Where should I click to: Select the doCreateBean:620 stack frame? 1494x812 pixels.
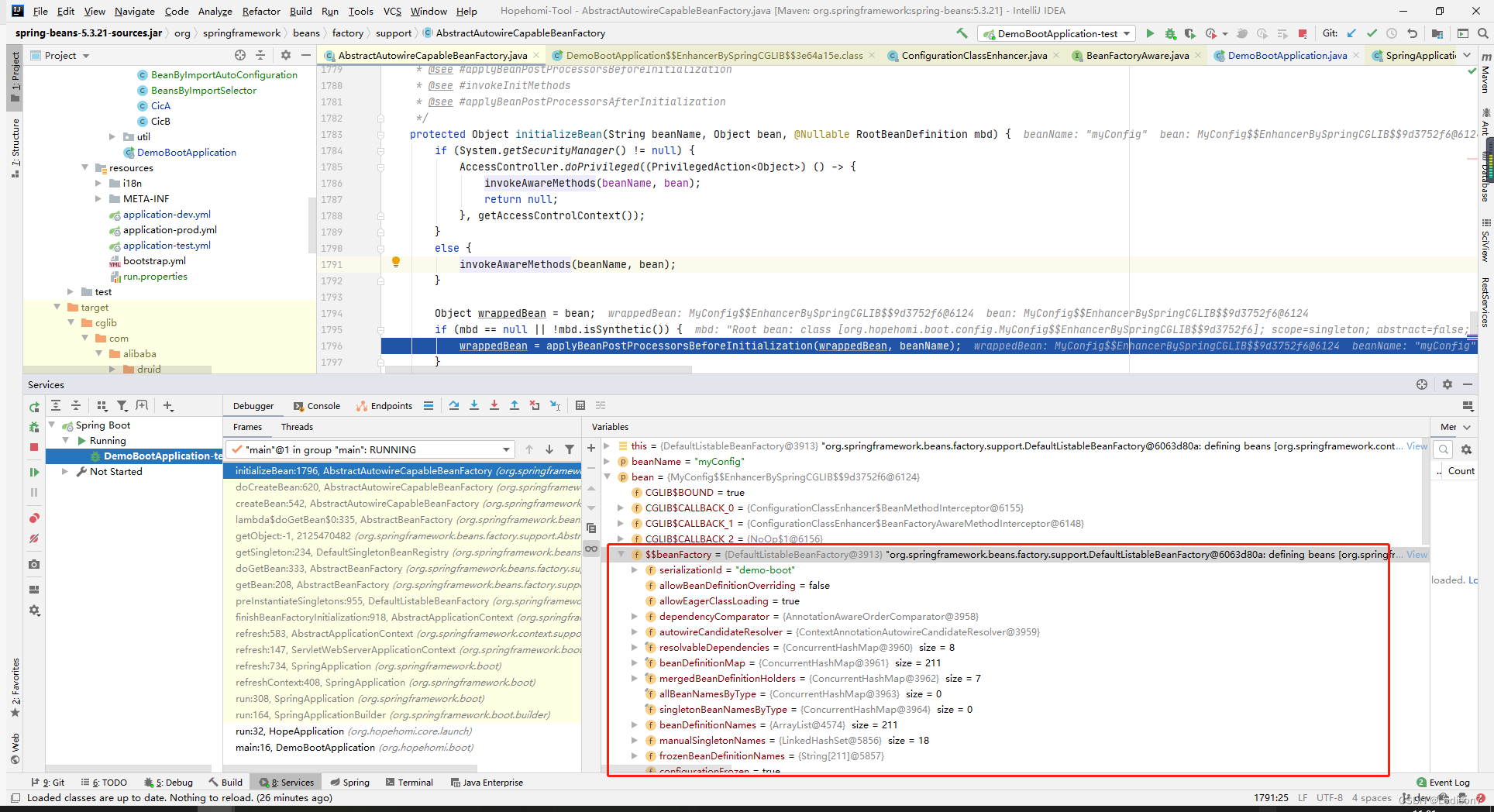click(x=403, y=487)
